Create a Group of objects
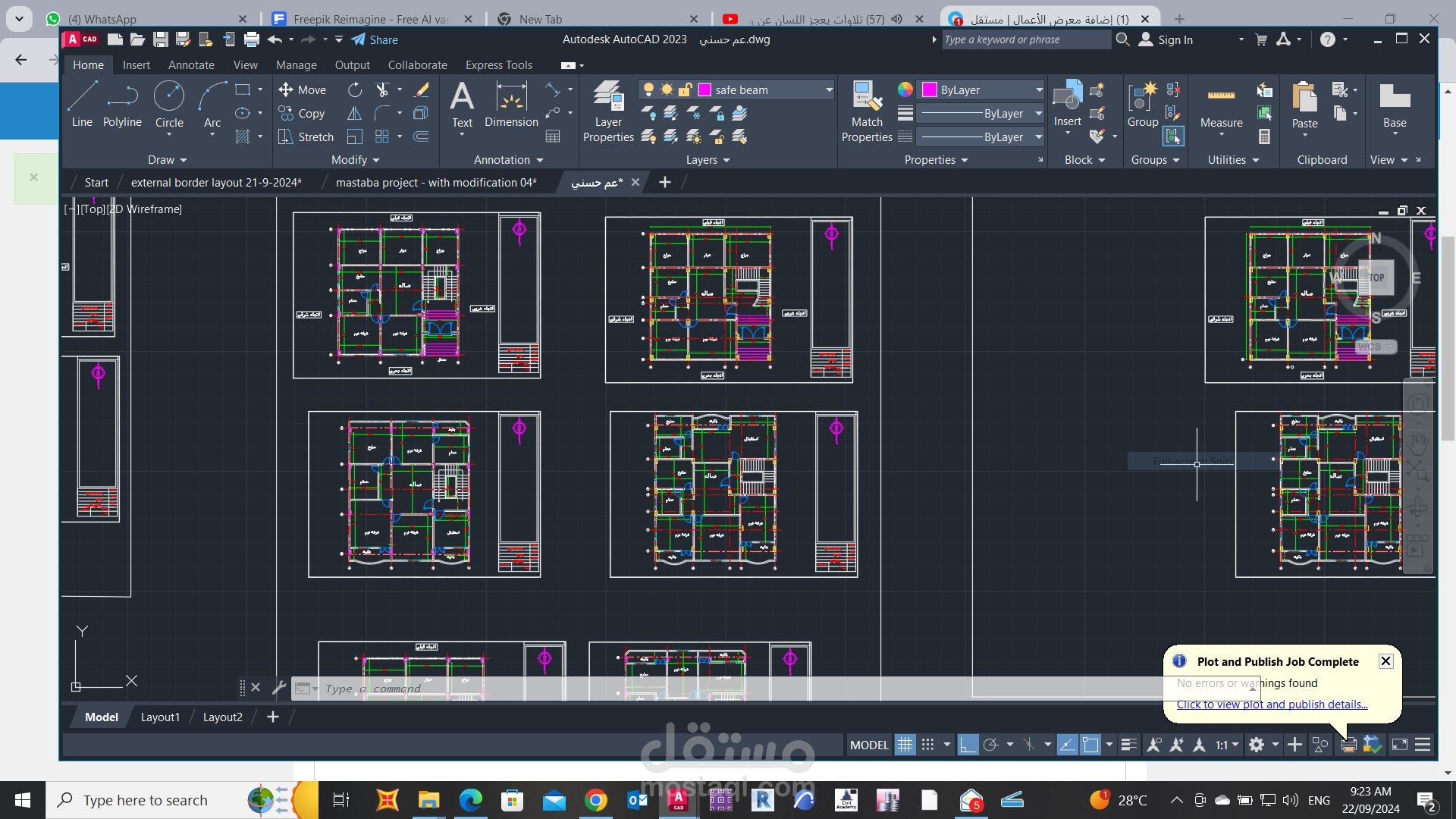Image resolution: width=1456 pixels, height=819 pixels. (1143, 105)
